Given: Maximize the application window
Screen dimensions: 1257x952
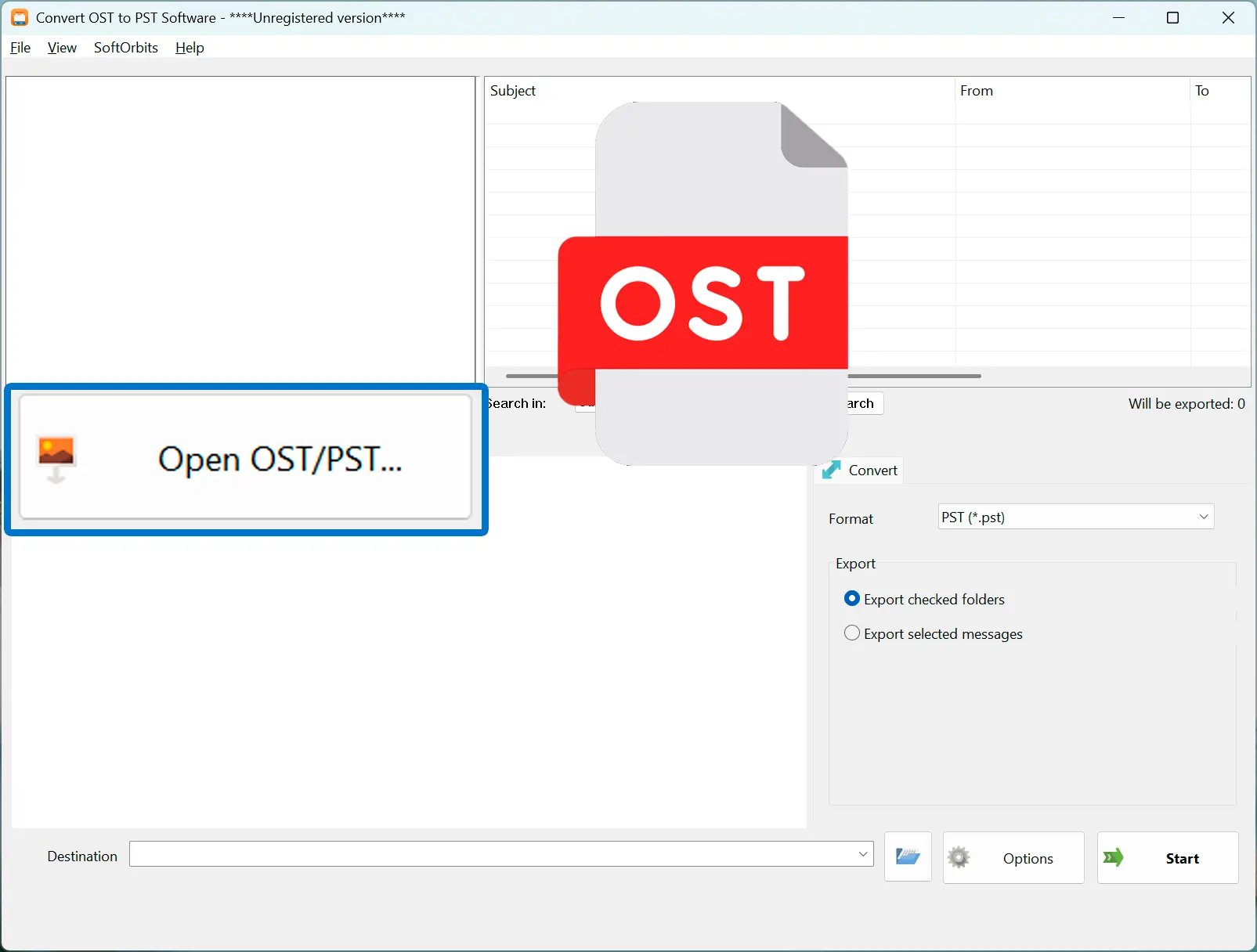Looking at the screenshot, I should 1172,17.
